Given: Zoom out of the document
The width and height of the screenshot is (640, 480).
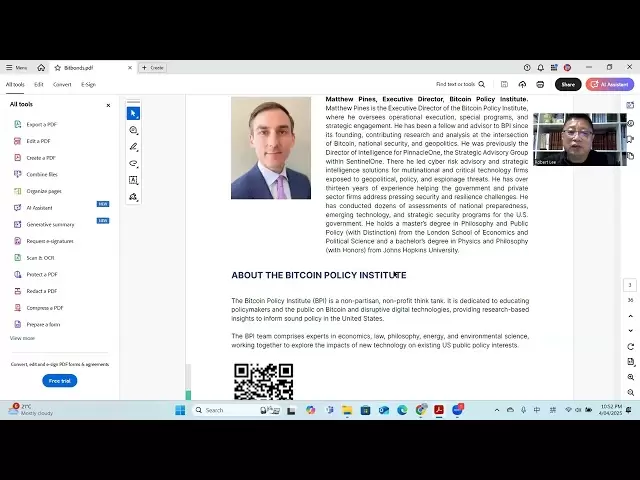Looking at the screenshot, I should pos(631,393).
